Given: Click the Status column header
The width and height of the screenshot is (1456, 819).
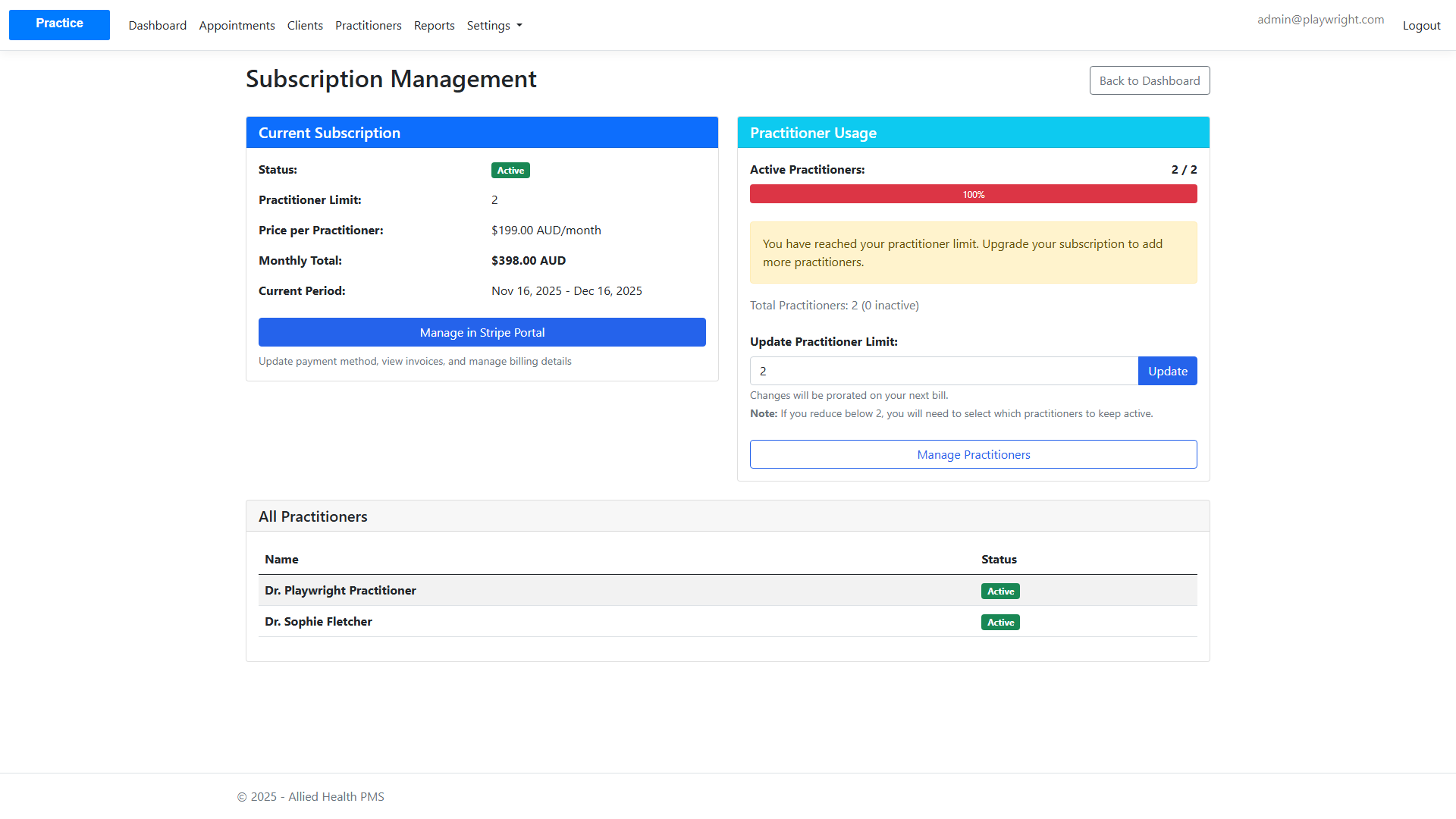Looking at the screenshot, I should click(x=999, y=559).
